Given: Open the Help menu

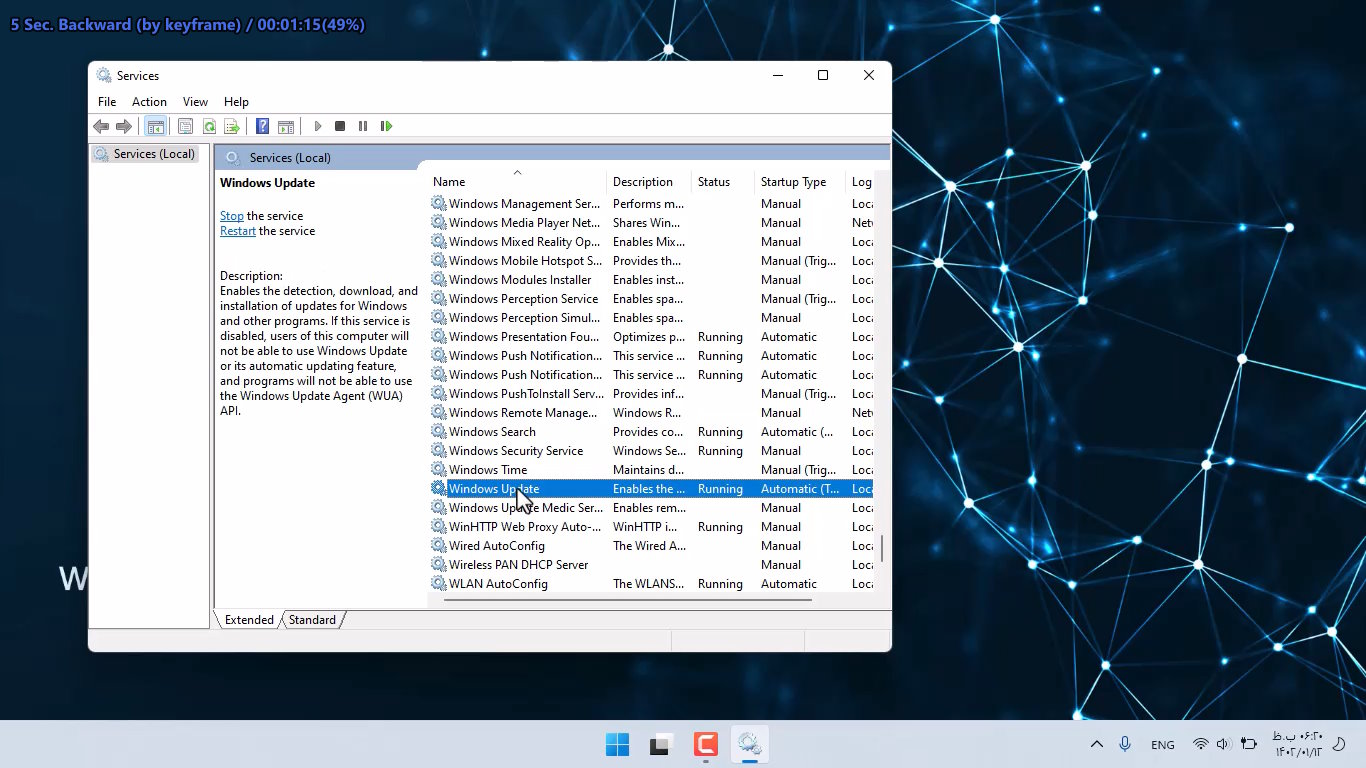Looking at the screenshot, I should [236, 102].
